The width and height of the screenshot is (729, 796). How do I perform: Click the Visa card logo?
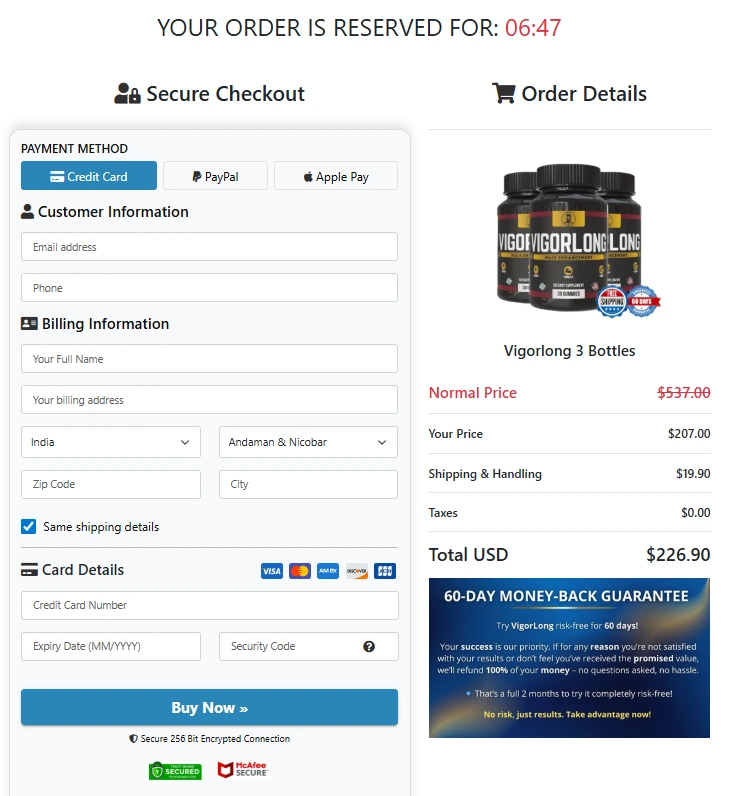pyautogui.click(x=272, y=571)
